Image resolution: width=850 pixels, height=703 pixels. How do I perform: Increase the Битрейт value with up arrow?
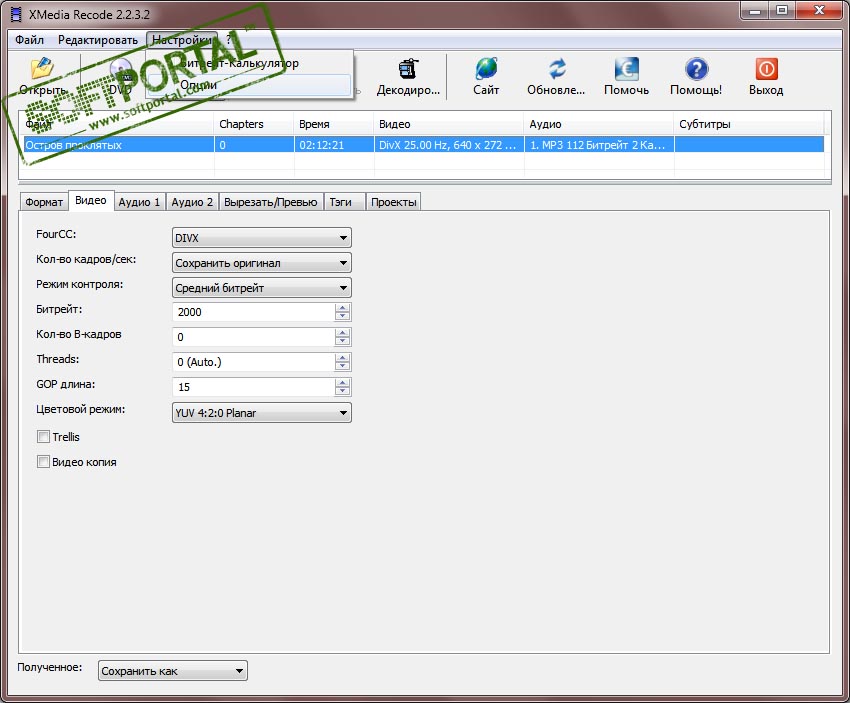click(343, 308)
